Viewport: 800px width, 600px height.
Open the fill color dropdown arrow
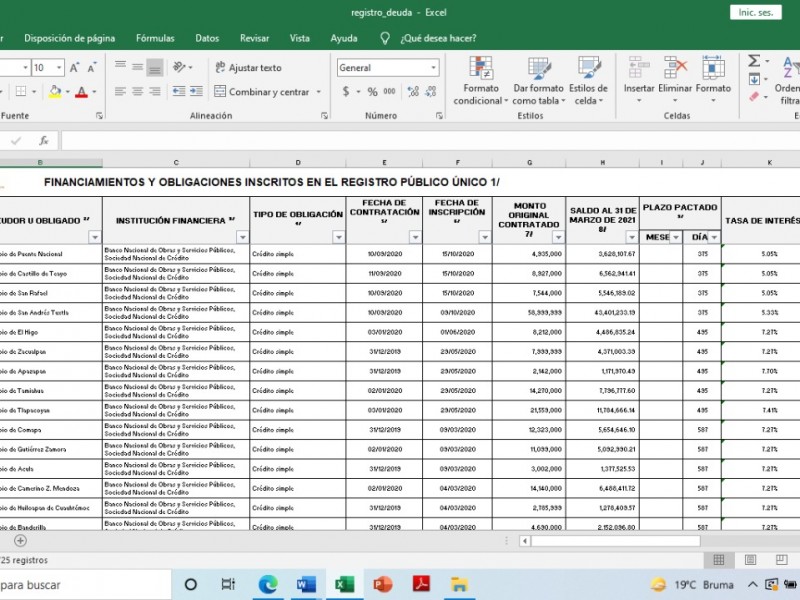[67, 92]
